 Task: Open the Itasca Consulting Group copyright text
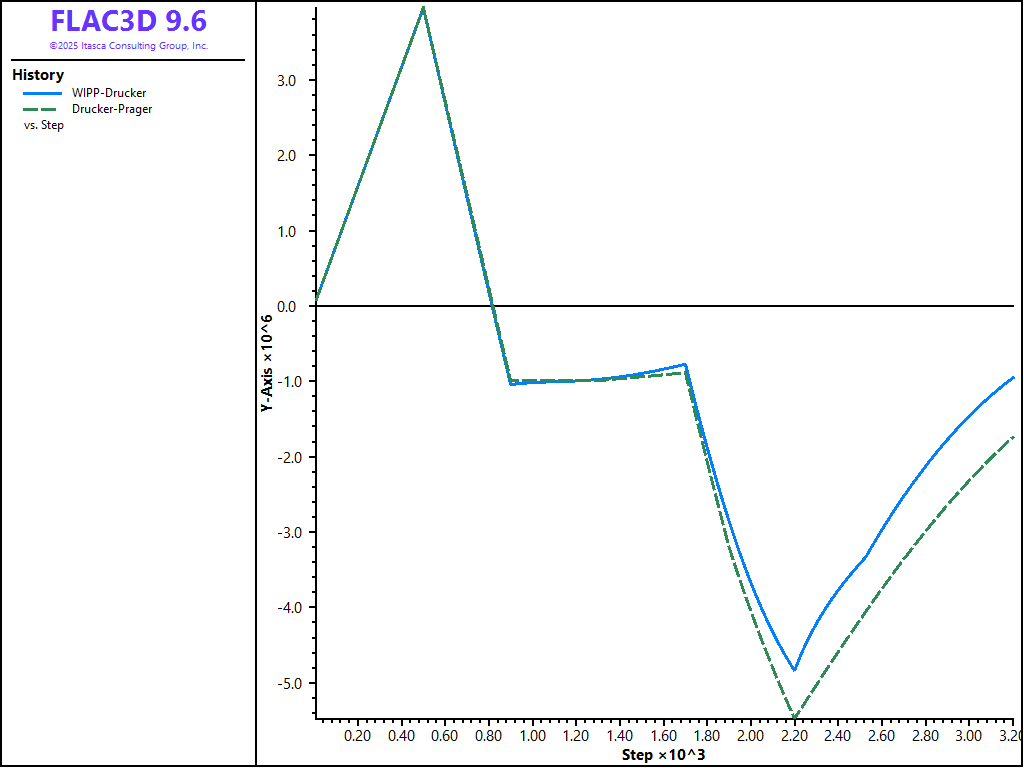pyautogui.click(x=128, y=46)
